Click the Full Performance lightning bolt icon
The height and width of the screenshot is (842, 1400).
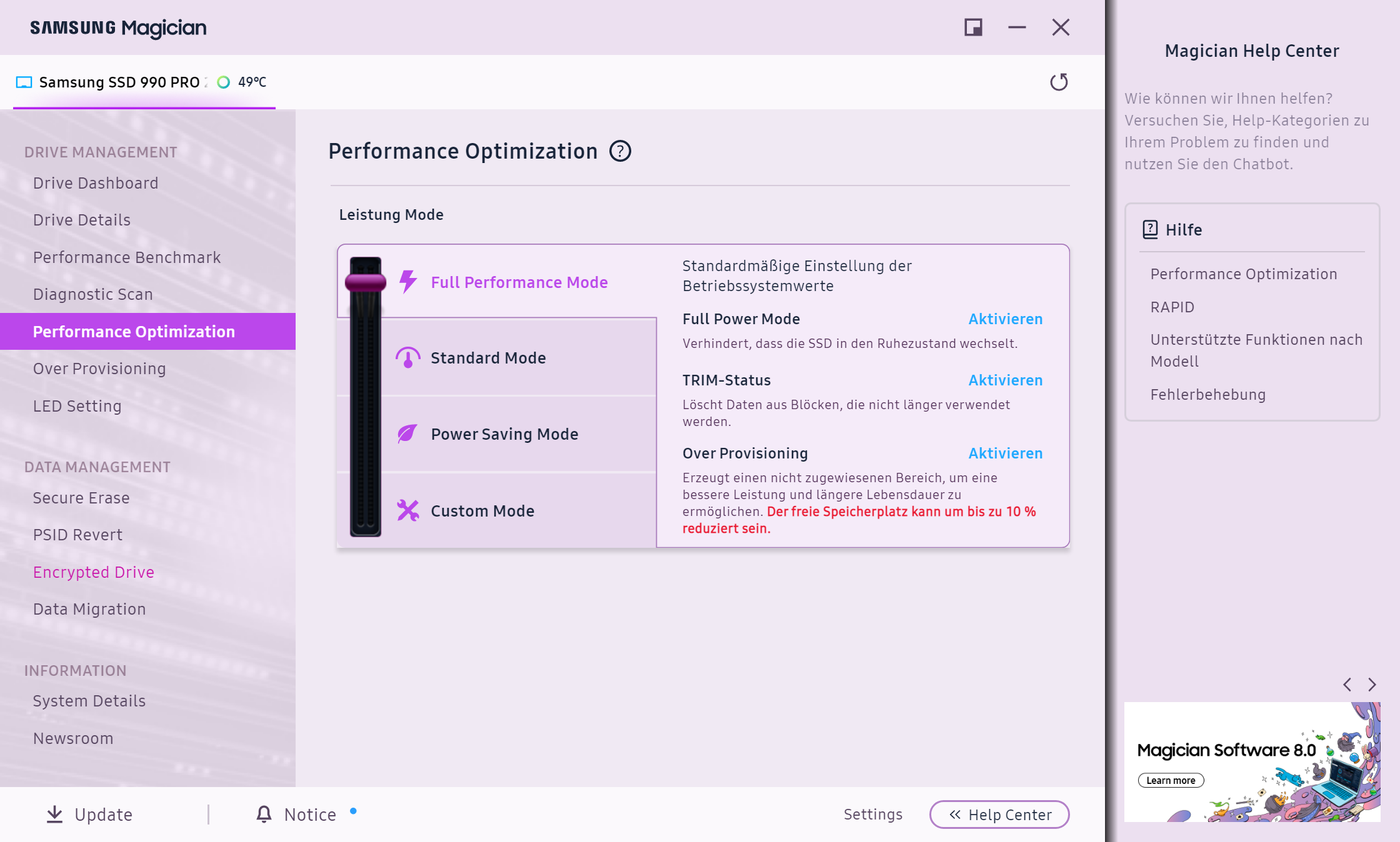point(408,282)
